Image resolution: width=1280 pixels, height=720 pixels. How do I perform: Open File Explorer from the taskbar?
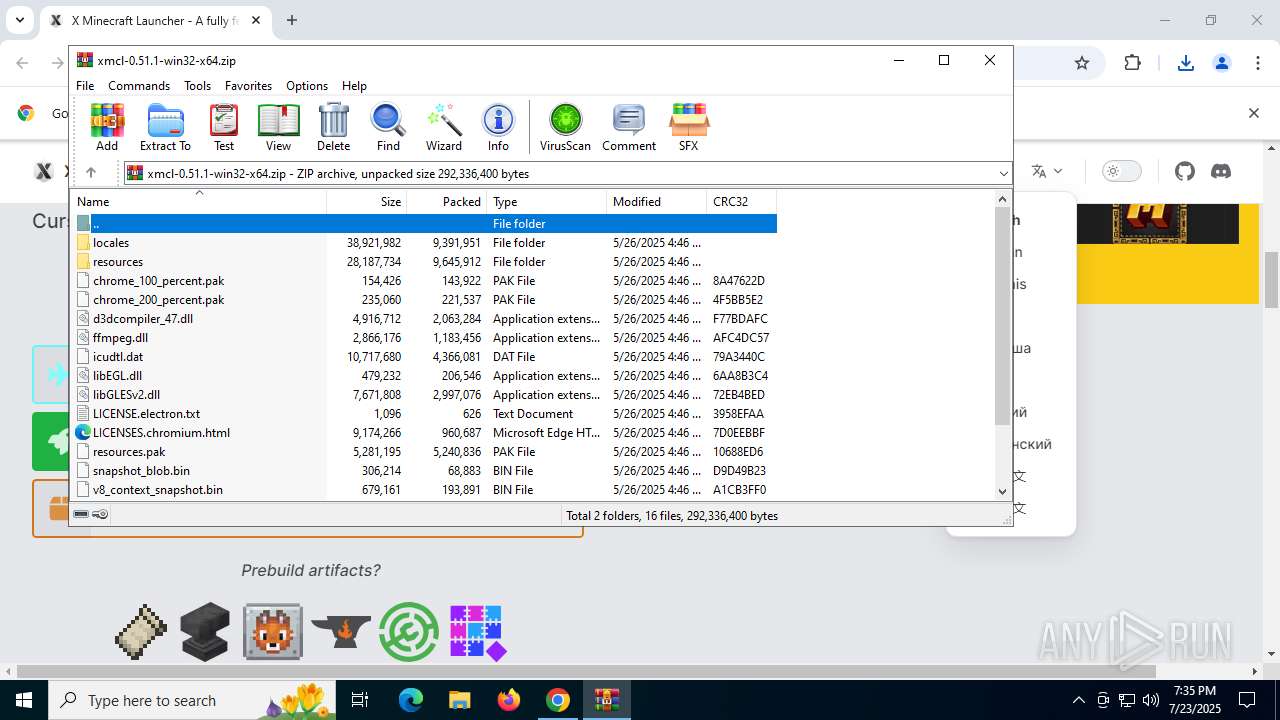pos(460,700)
